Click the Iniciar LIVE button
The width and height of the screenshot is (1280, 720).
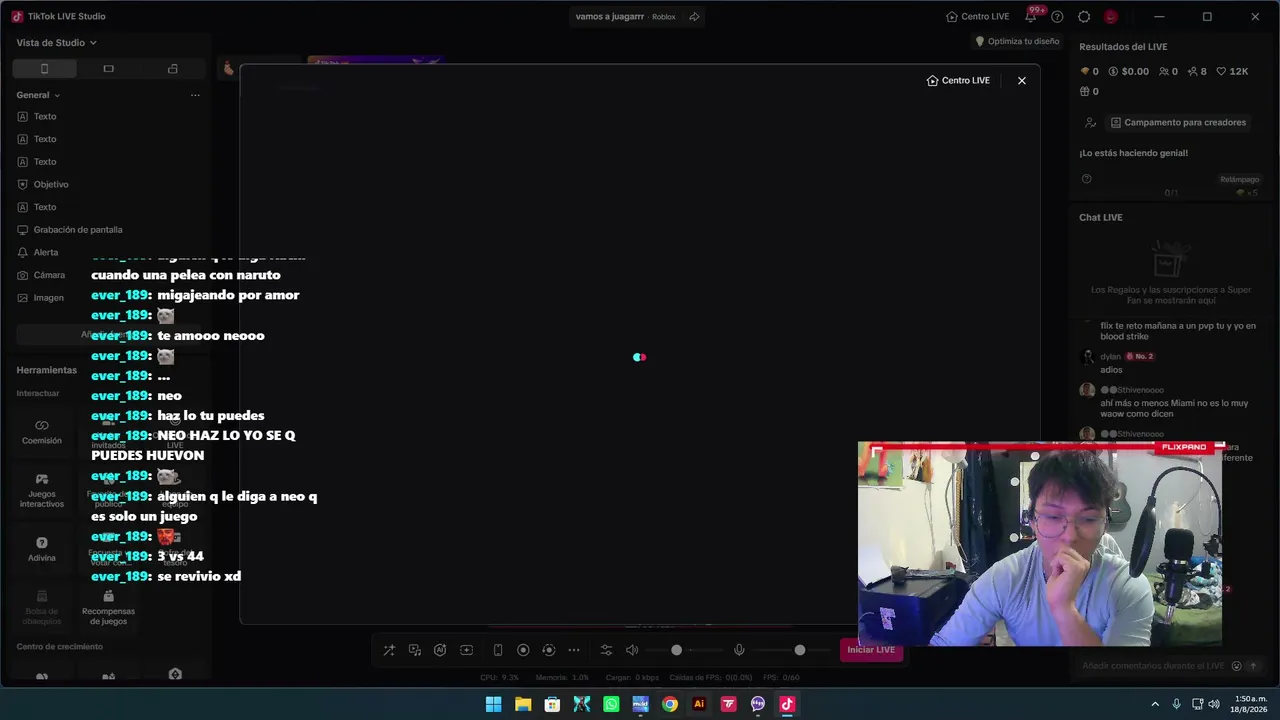pos(871,650)
